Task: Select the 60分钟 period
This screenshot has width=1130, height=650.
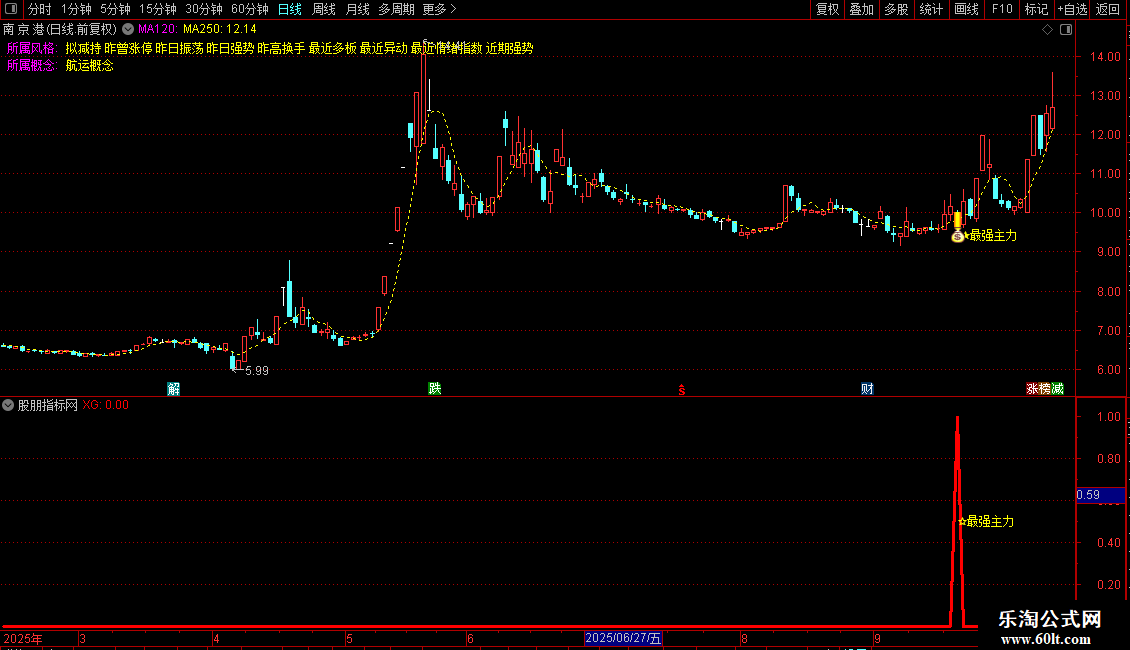Action: [250, 9]
